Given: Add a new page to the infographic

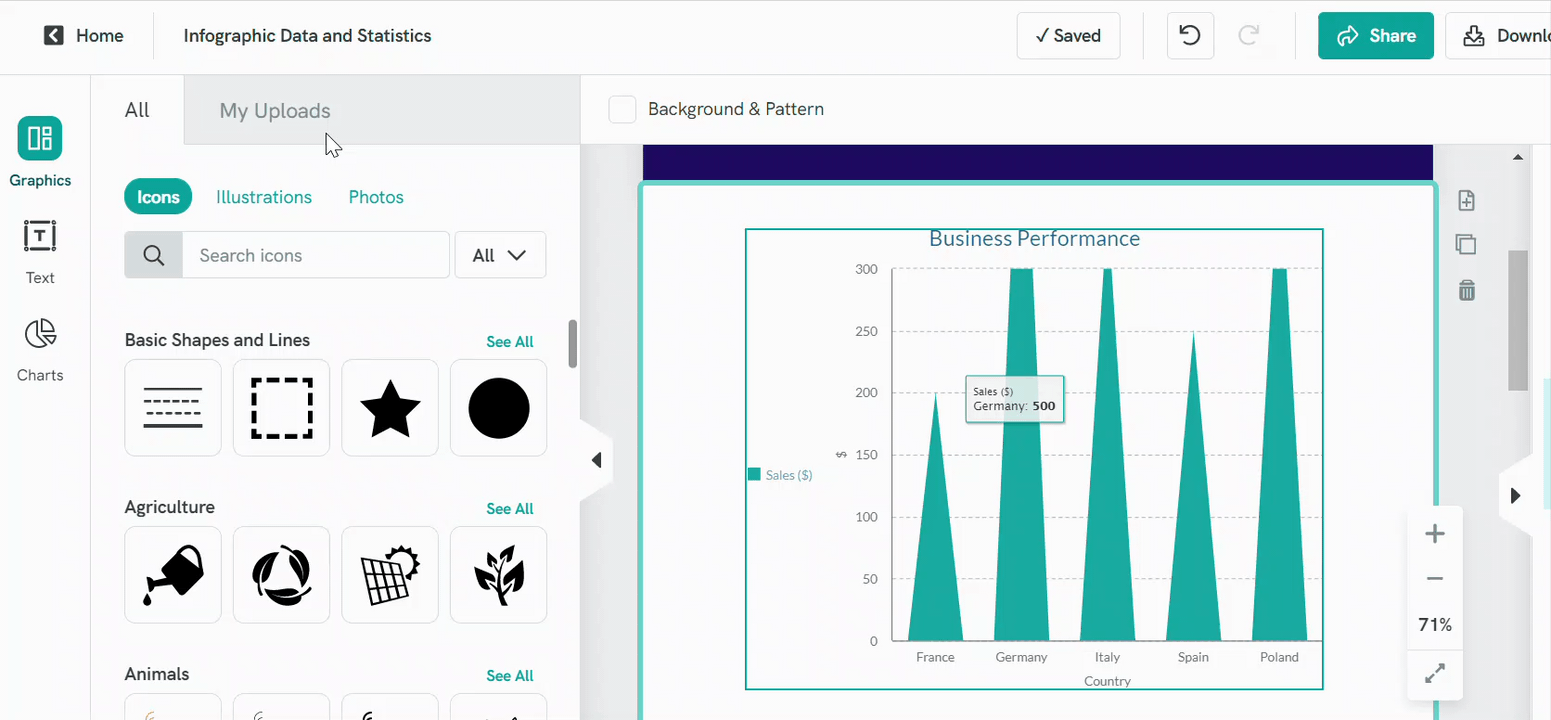Looking at the screenshot, I should [1466, 200].
